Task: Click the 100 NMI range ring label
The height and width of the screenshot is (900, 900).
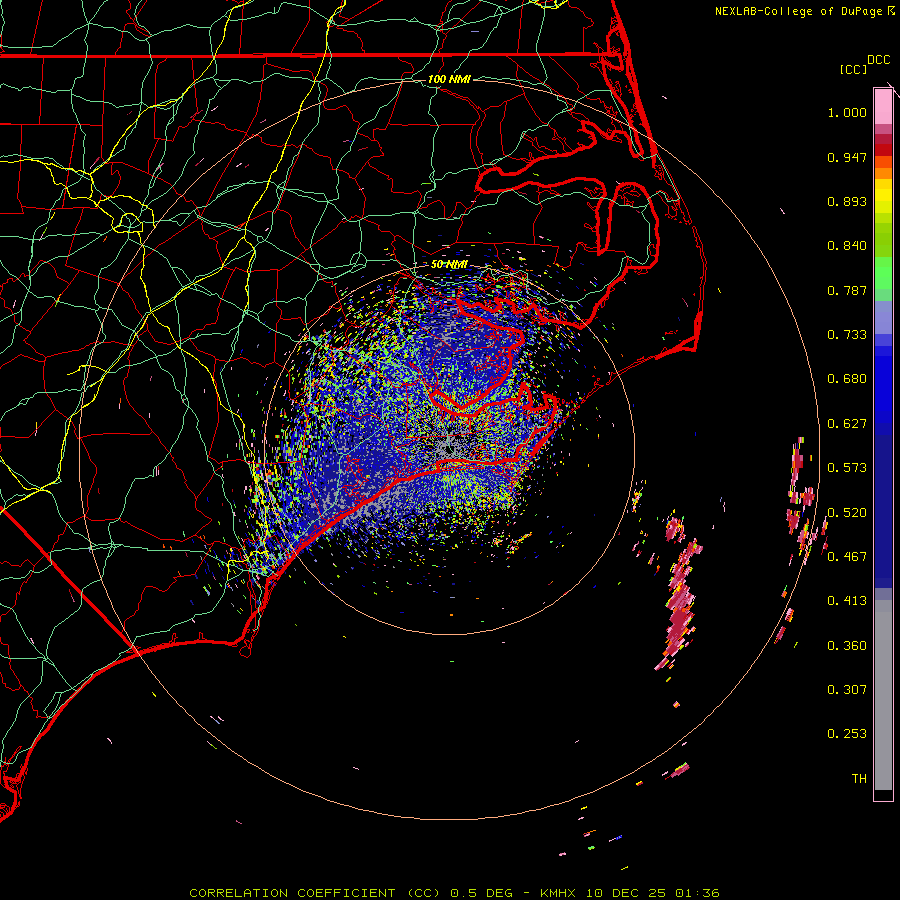Action: pyautogui.click(x=449, y=79)
